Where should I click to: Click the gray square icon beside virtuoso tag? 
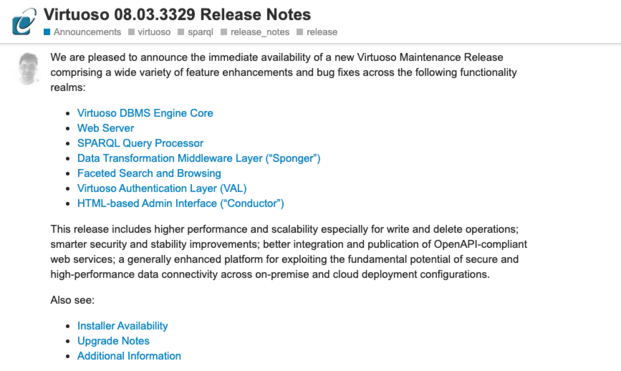click(131, 32)
